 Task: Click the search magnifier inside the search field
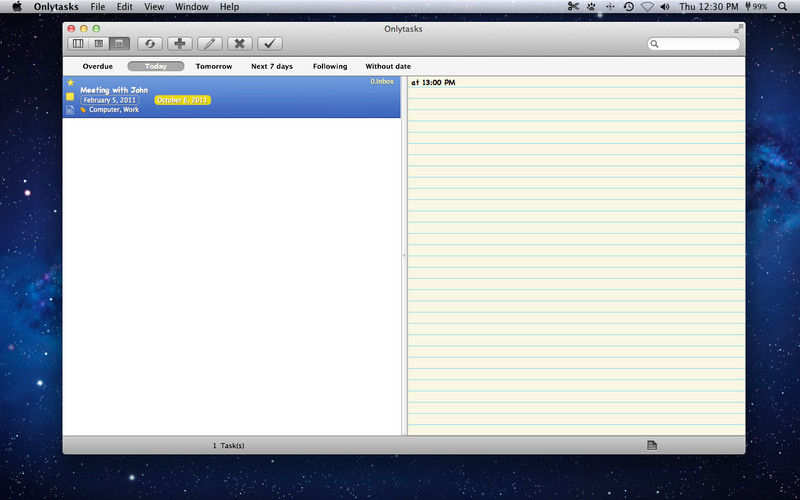click(655, 44)
